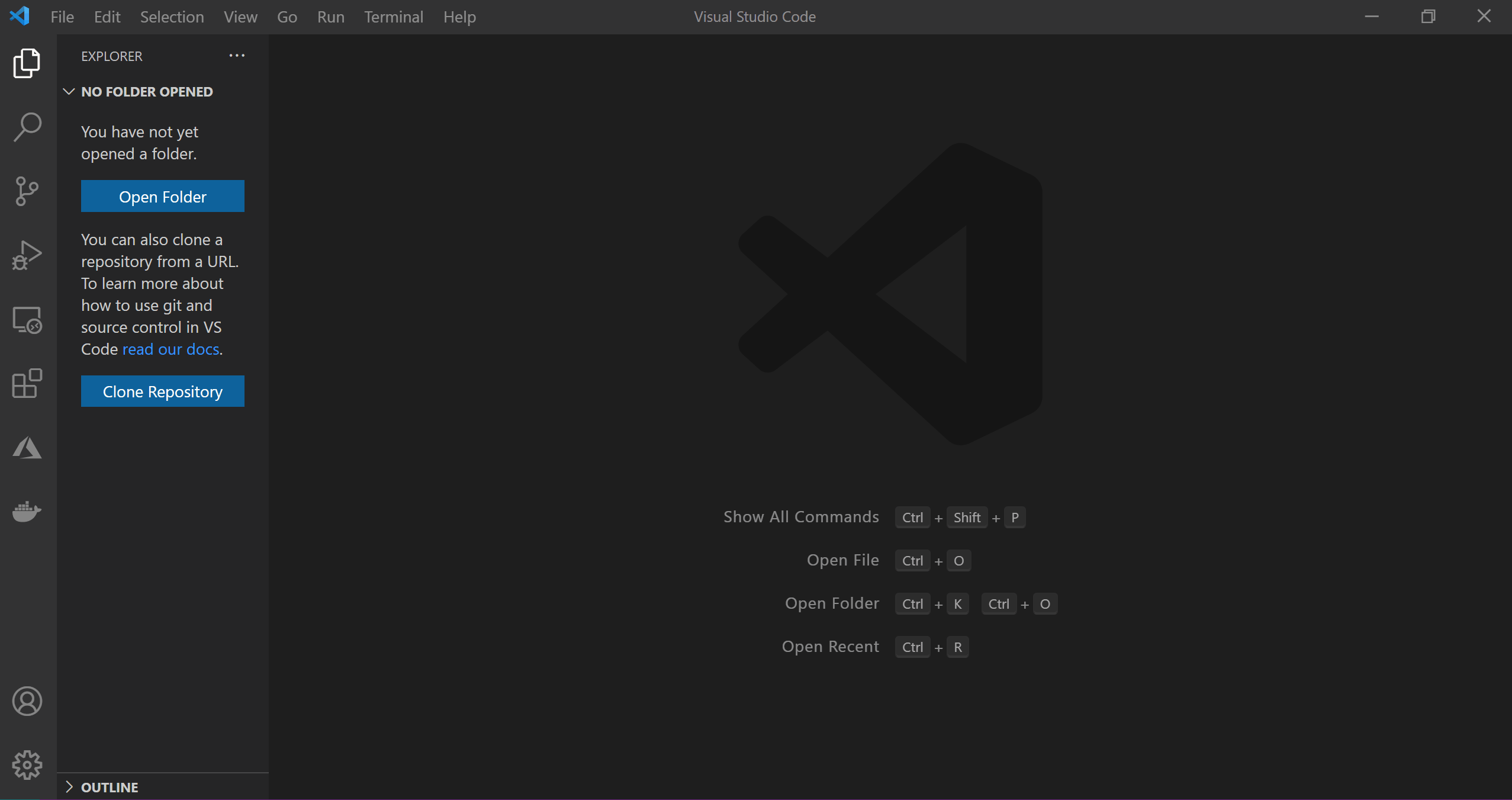The width and height of the screenshot is (1512, 800).
Task: Open the Terminal menu
Action: coord(394,17)
